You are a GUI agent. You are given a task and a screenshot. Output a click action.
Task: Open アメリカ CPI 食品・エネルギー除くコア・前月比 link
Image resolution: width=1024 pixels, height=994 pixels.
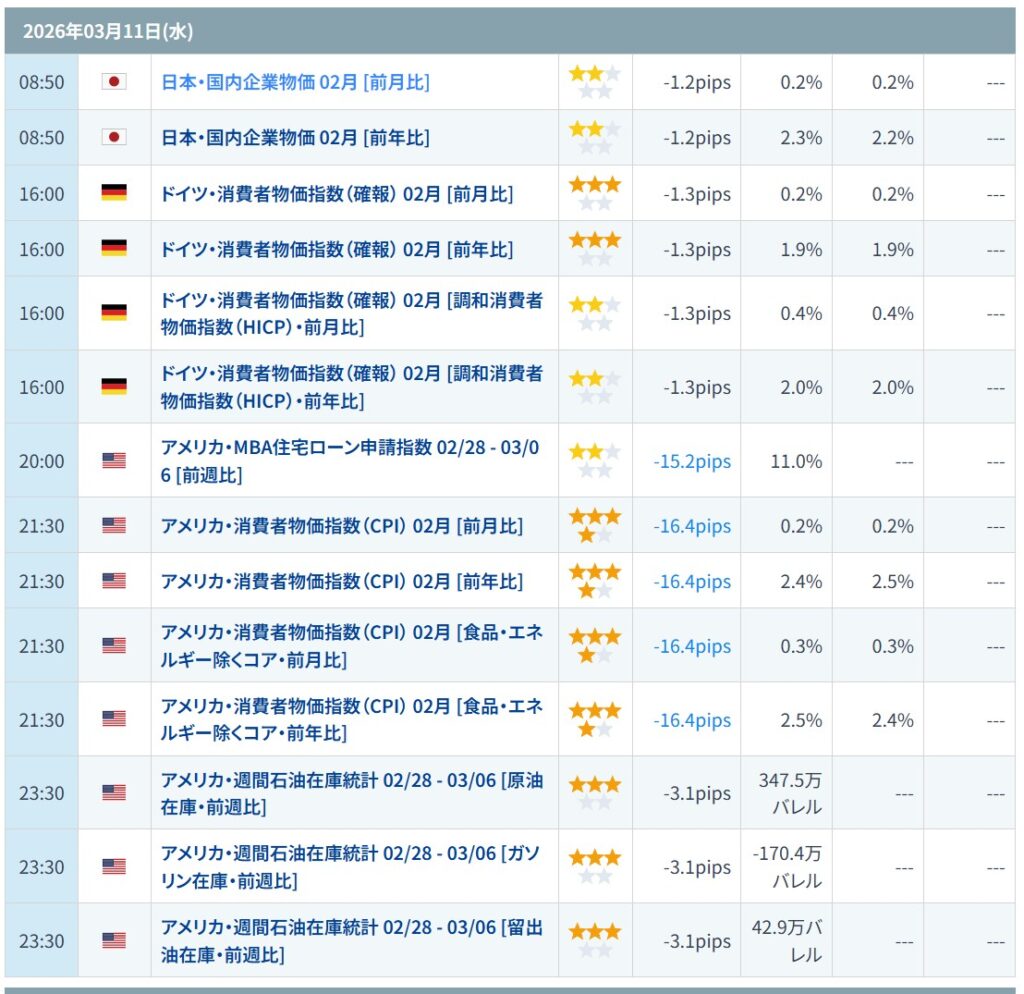coord(352,646)
